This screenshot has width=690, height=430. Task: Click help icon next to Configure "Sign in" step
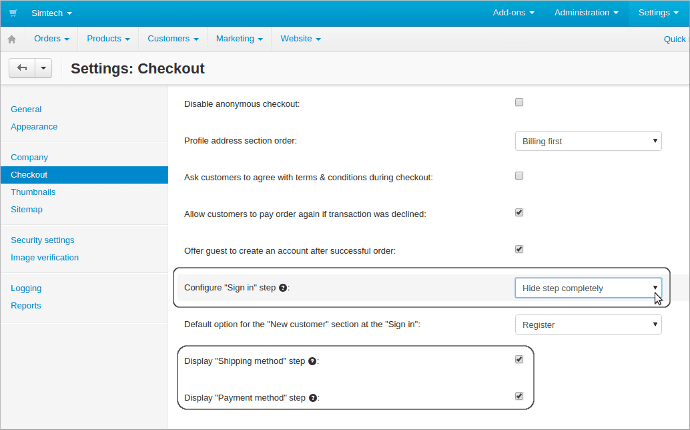(283, 288)
